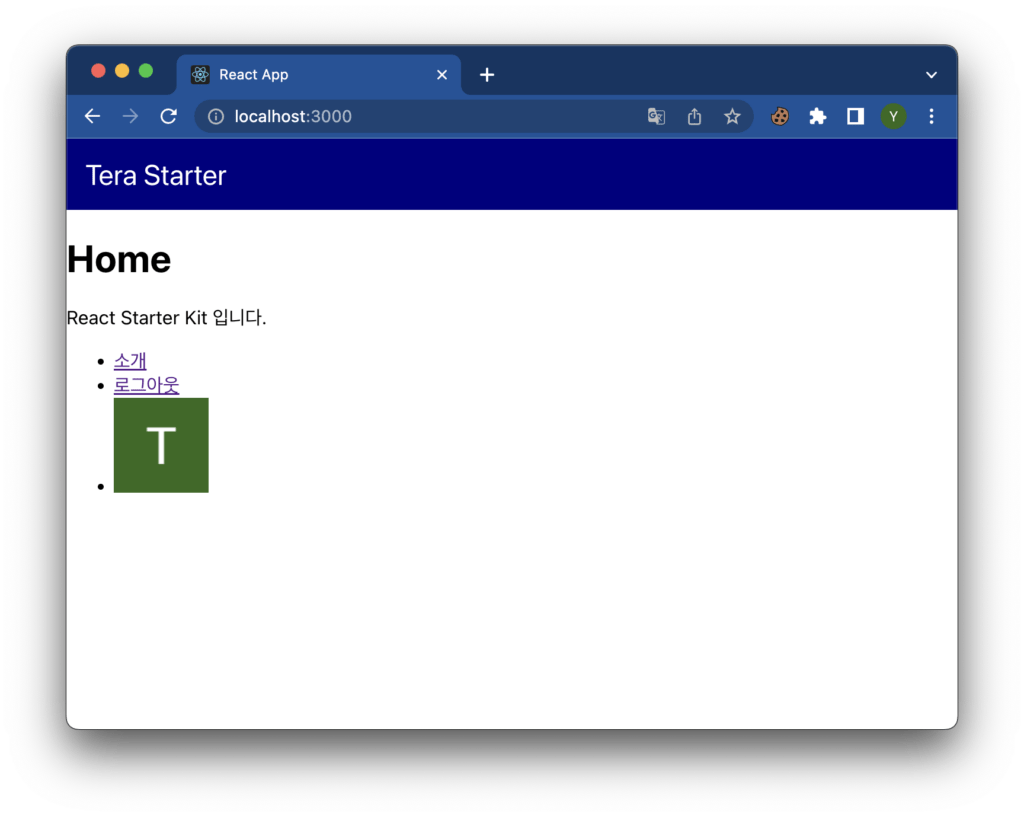Screen dimensions: 1024x817
Task: Toggle the browser side panel
Action: 855,117
